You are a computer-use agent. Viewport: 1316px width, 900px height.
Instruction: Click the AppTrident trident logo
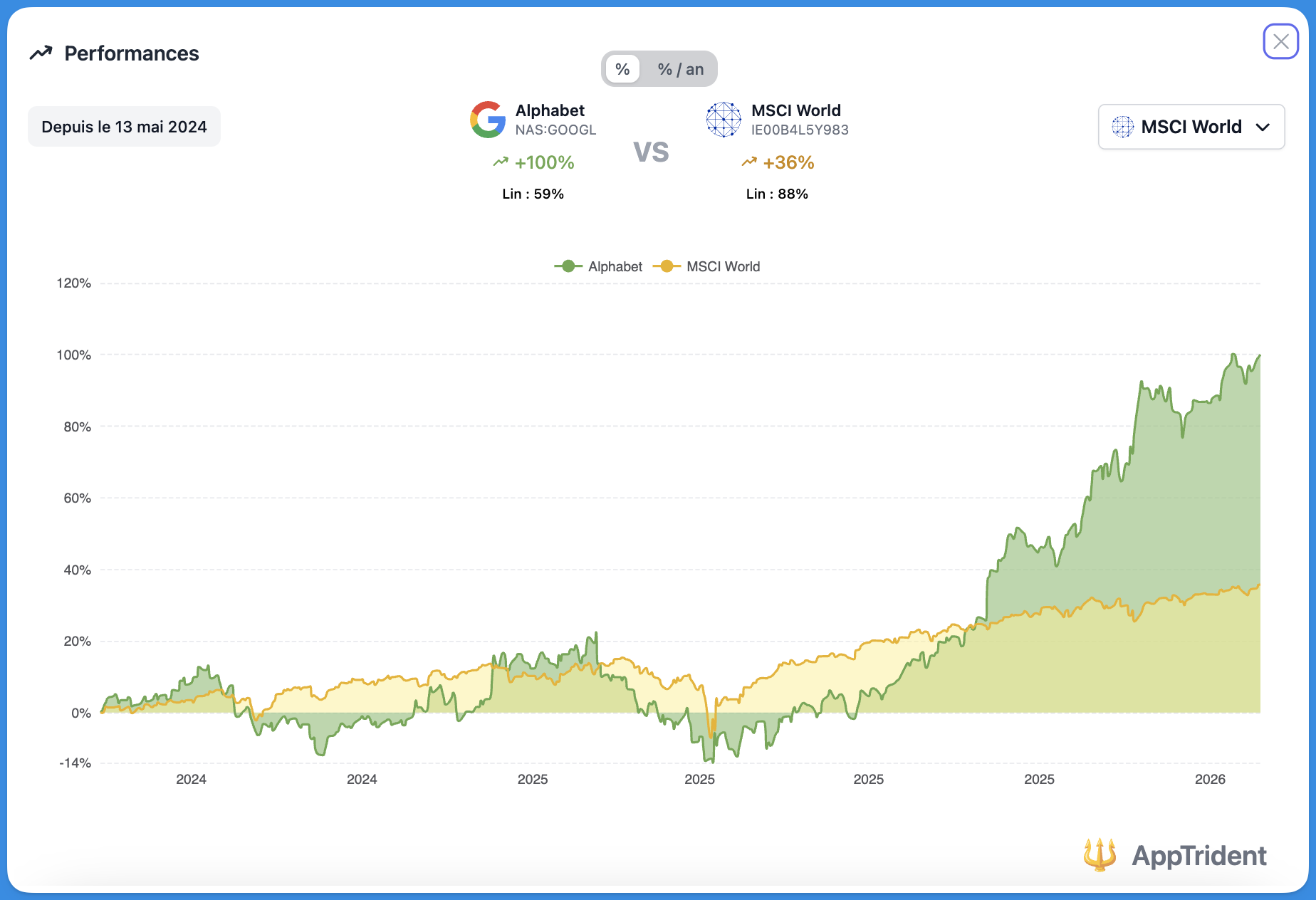[x=1100, y=854]
